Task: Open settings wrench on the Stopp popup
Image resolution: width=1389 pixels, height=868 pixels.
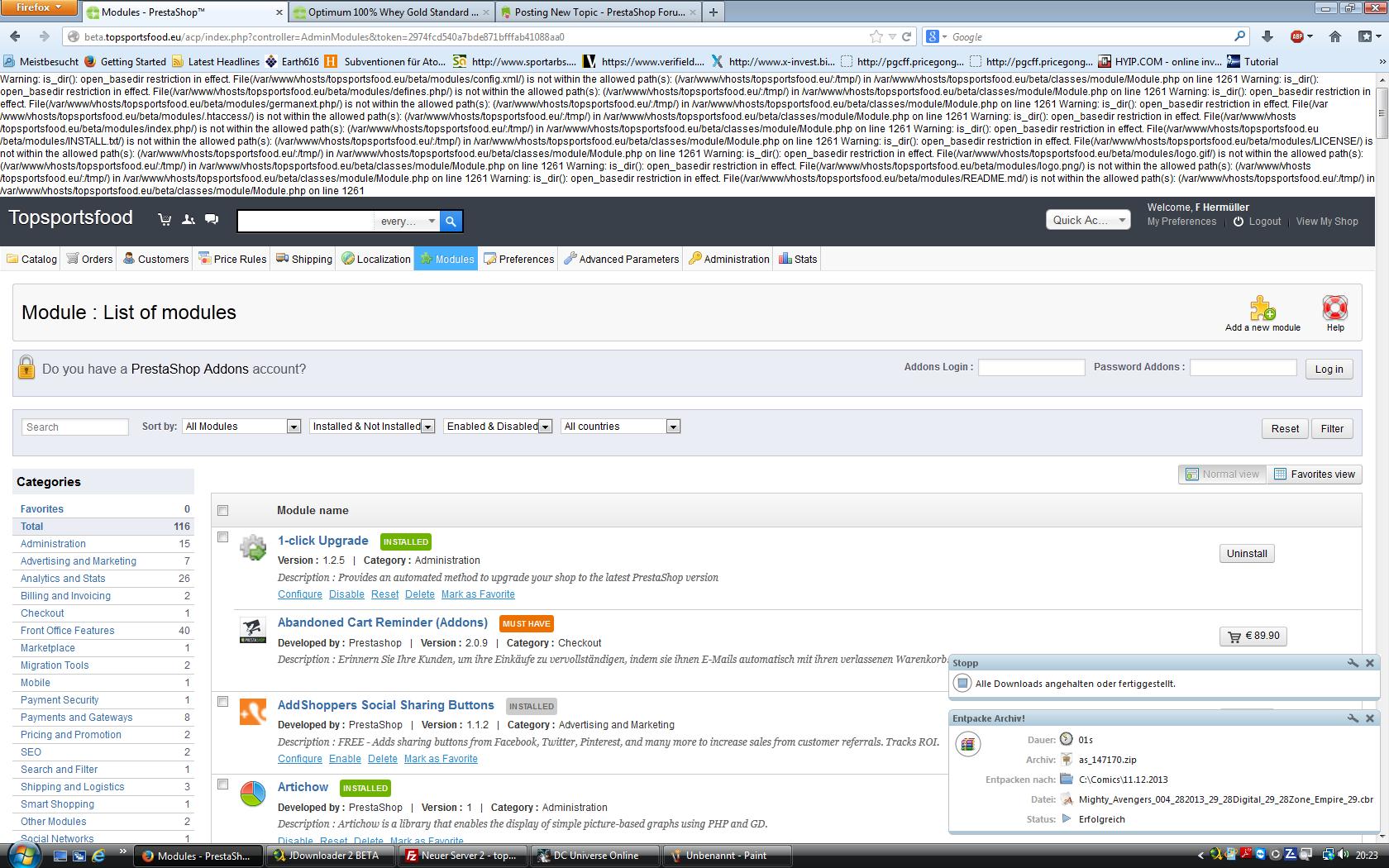Action: tap(1353, 663)
